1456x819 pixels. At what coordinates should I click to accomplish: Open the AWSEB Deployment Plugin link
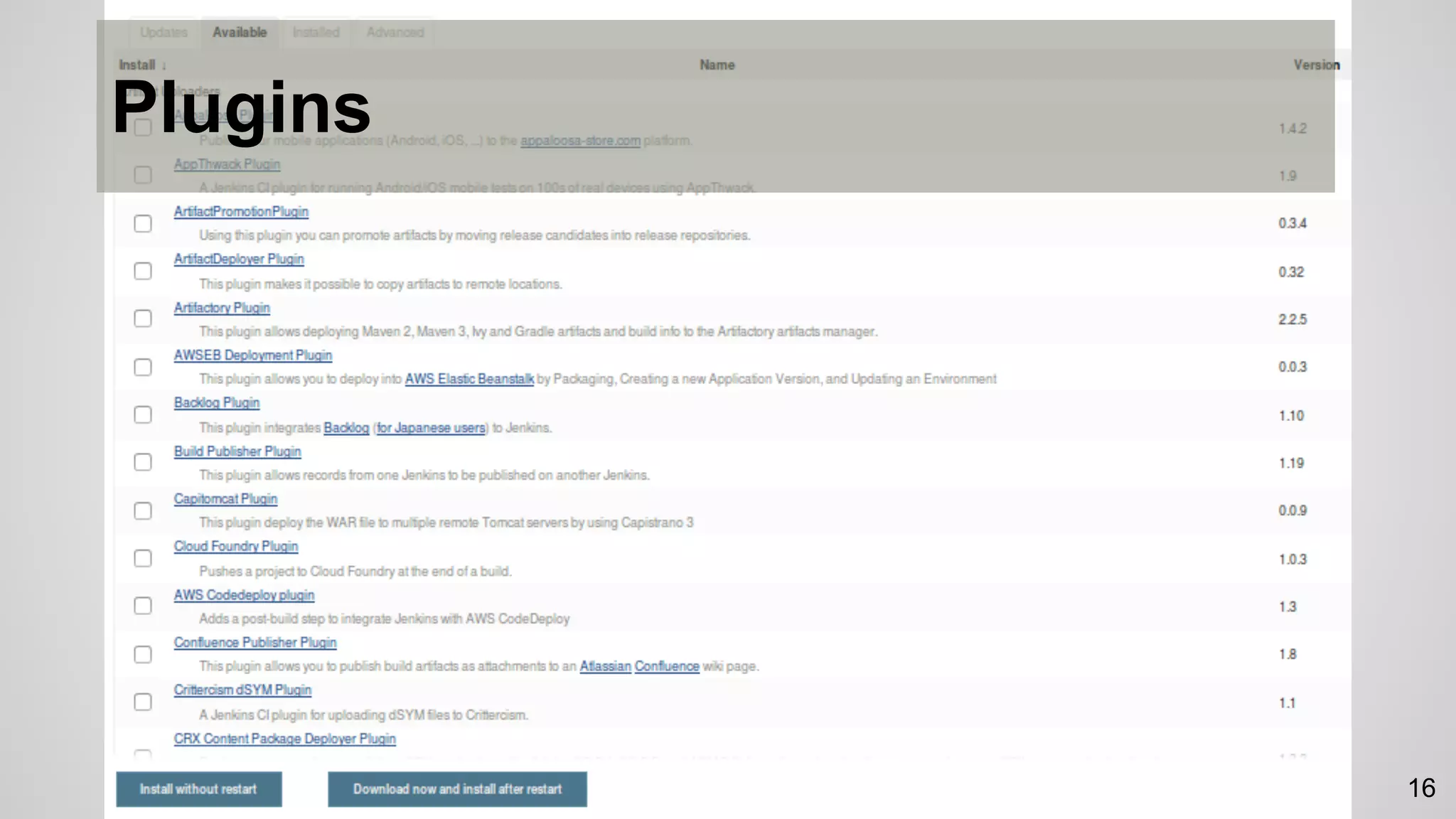point(253,355)
